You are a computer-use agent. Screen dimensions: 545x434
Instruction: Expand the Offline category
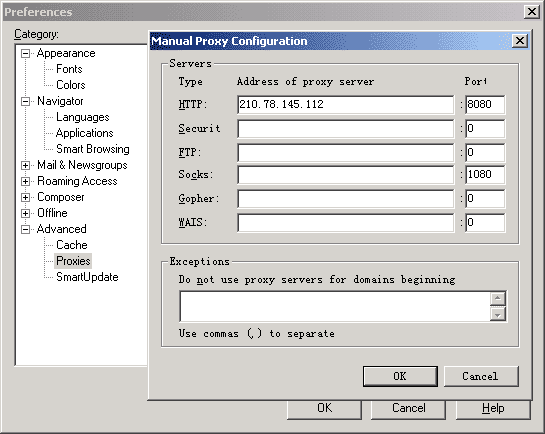tap(25, 213)
